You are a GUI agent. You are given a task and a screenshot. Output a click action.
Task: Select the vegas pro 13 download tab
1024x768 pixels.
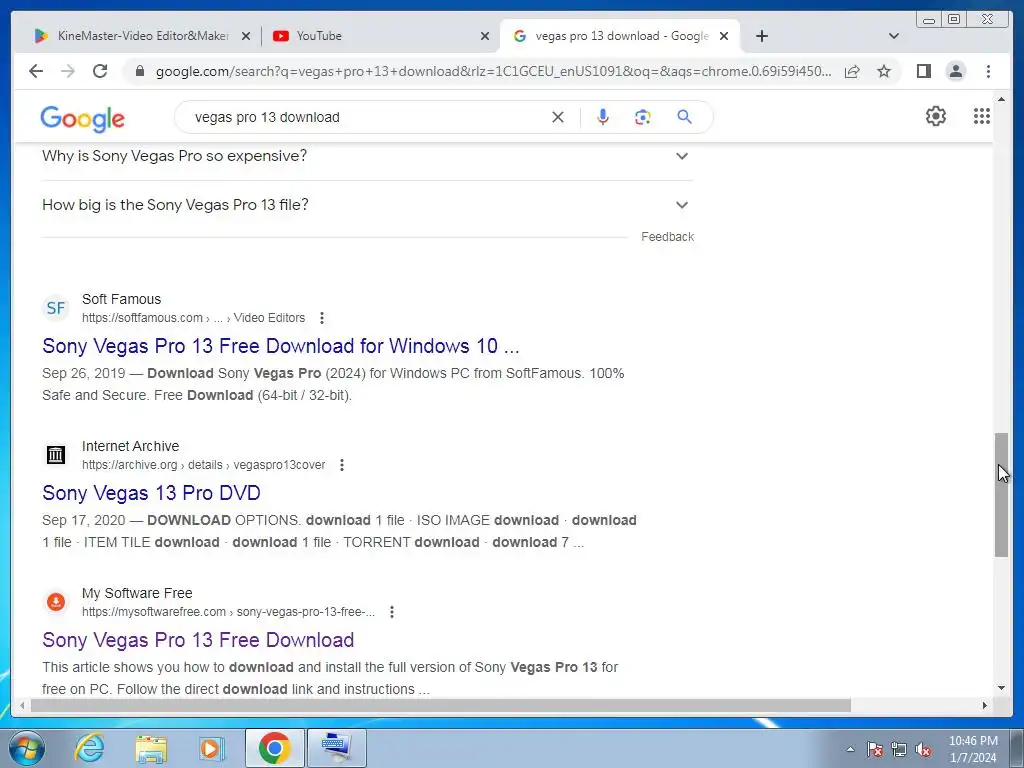[x=619, y=36]
